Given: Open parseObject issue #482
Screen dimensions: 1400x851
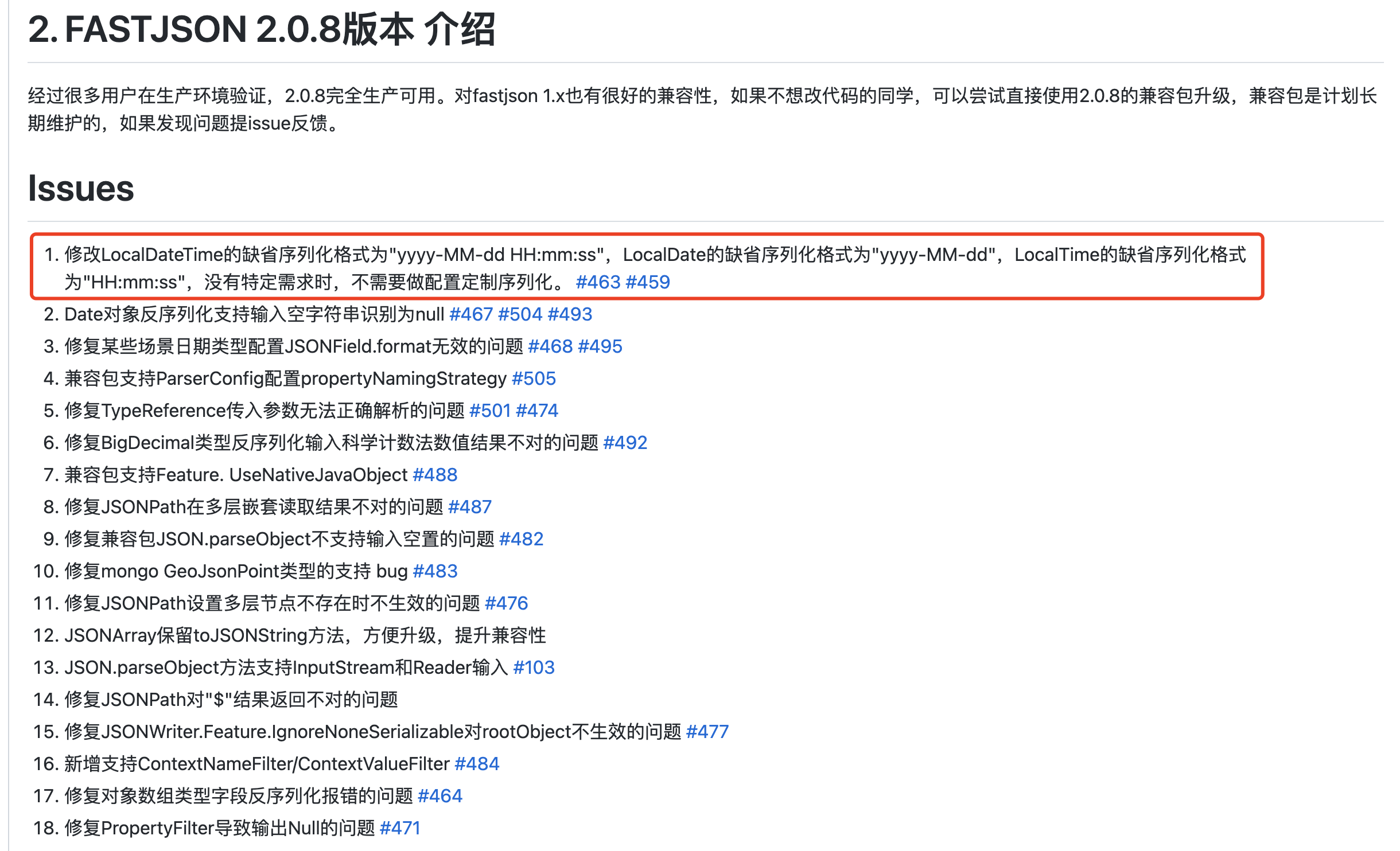Looking at the screenshot, I should point(521,539).
